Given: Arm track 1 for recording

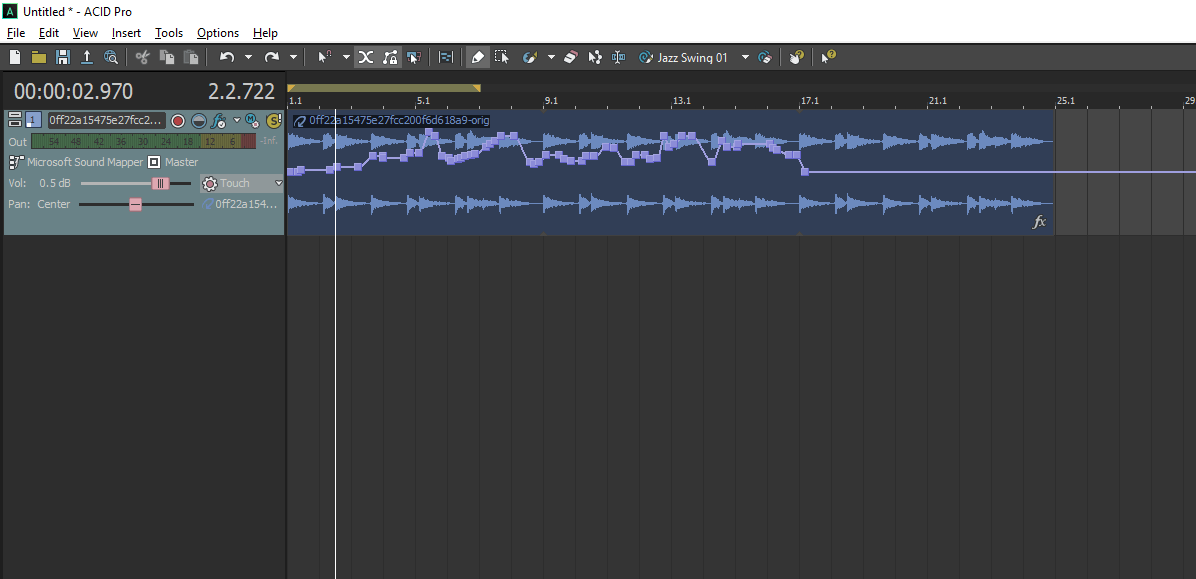Looking at the screenshot, I should pos(178,121).
